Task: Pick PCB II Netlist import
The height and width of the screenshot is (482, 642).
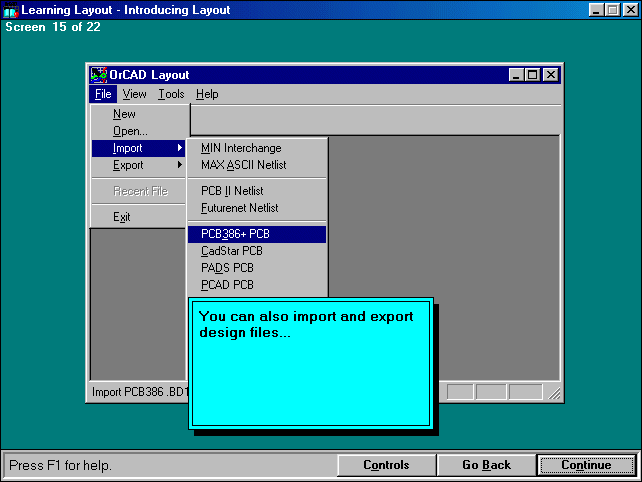Action: (232, 191)
